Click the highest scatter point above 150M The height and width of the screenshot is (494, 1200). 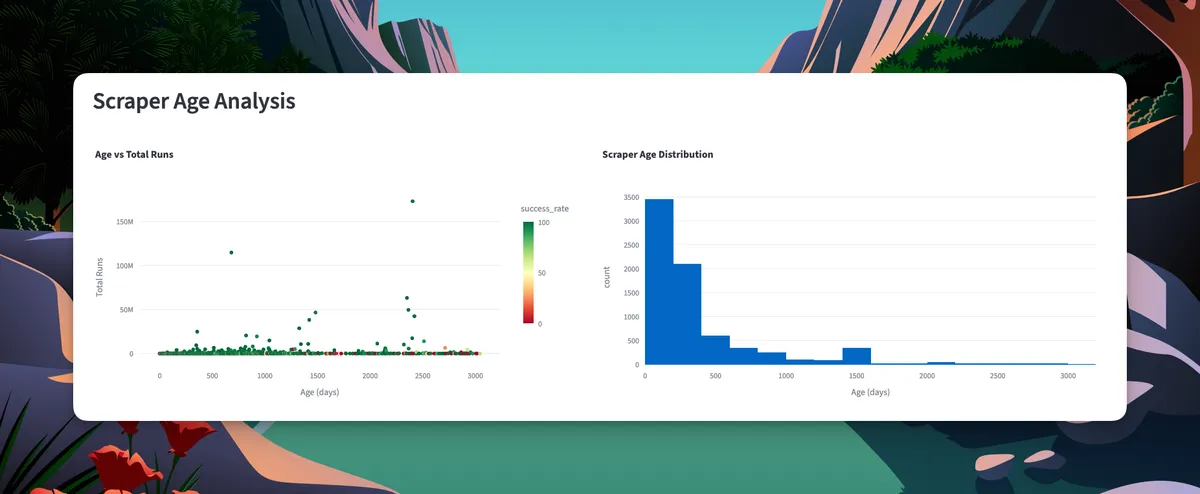pyautogui.click(x=412, y=201)
